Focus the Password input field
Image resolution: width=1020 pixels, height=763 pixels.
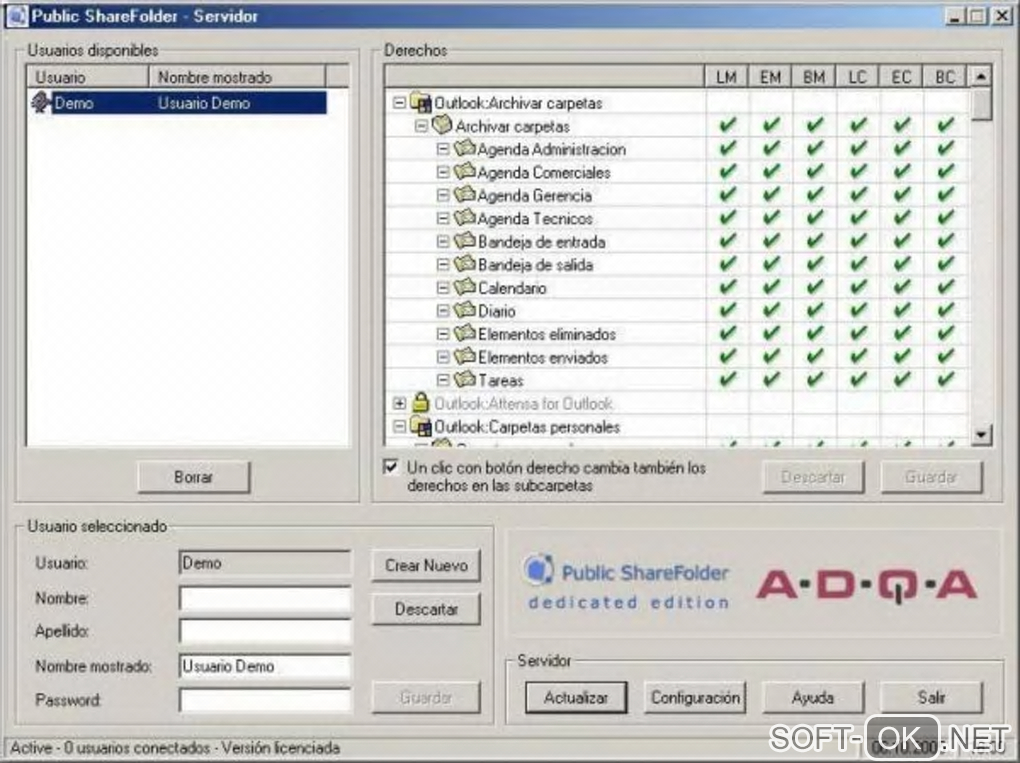tap(265, 701)
